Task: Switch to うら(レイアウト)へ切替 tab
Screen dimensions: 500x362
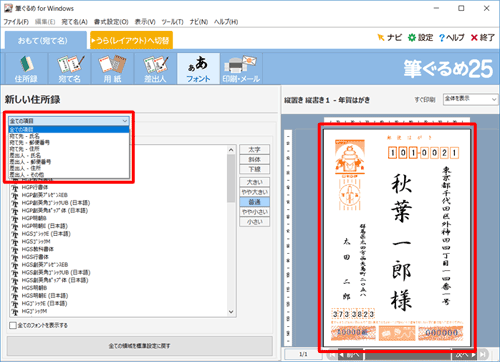Action: (x=131, y=40)
